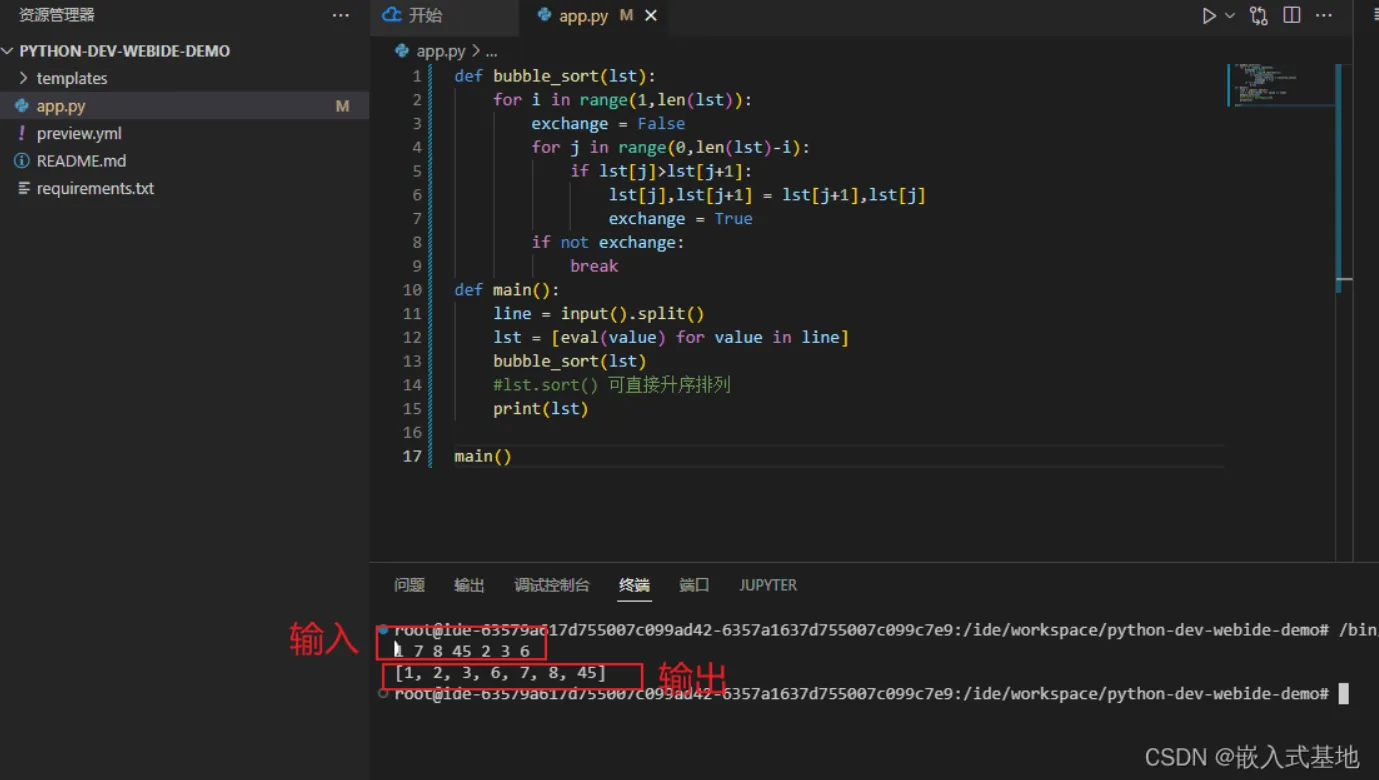
Task: Open the run options dropdown arrow
Action: (x=1230, y=16)
